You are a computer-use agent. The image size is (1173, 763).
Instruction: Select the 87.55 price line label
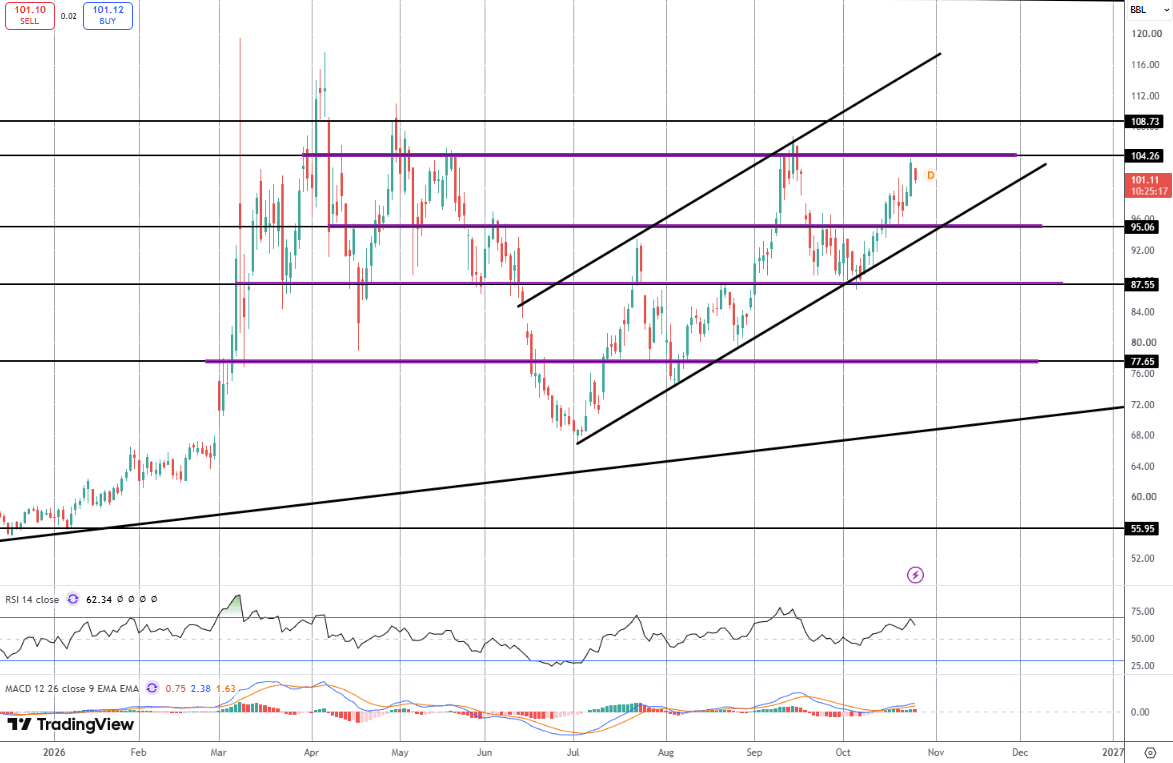click(x=1142, y=284)
